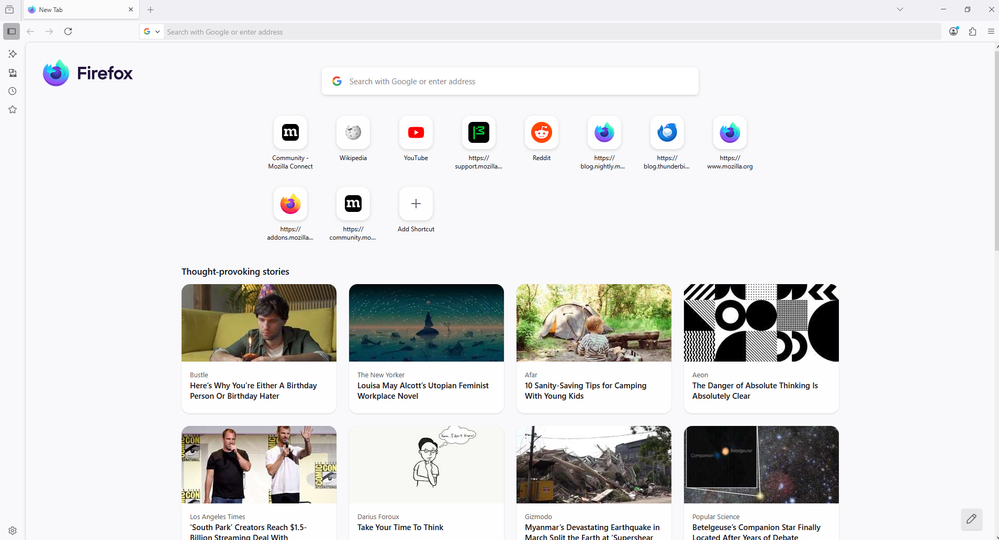Open the YouTube shortcut tile
This screenshot has height=540, width=999.
click(x=415, y=133)
